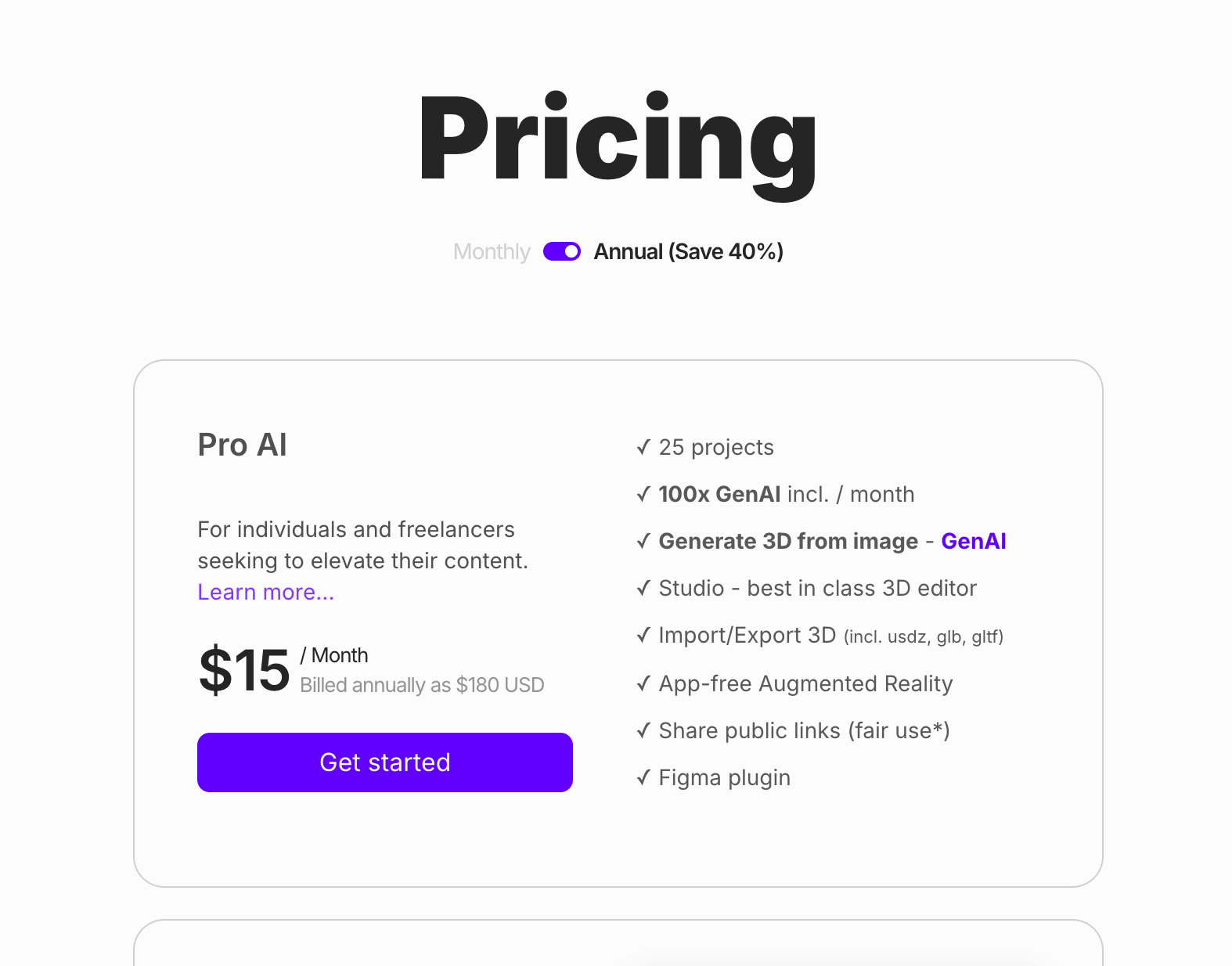Click the Pro AI plan title
Viewport: 1232px width, 966px height.
242,445
